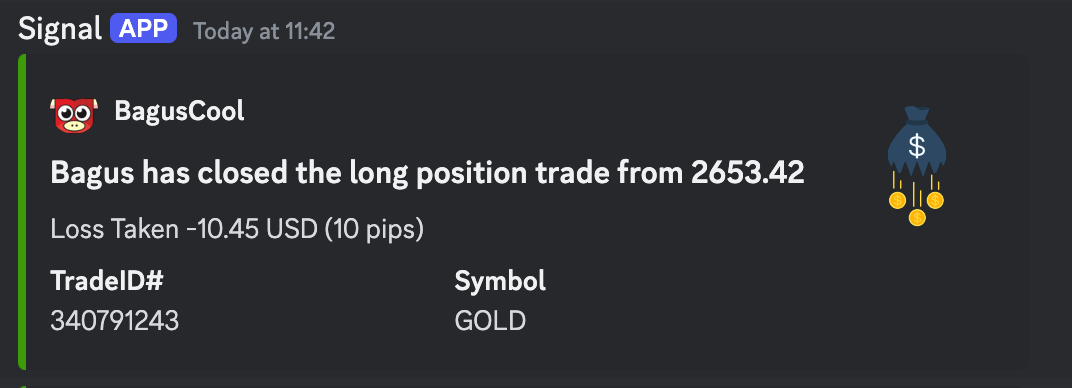The width and height of the screenshot is (1072, 388).
Task: Click the green bar of the next embed below
Action: (22, 385)
